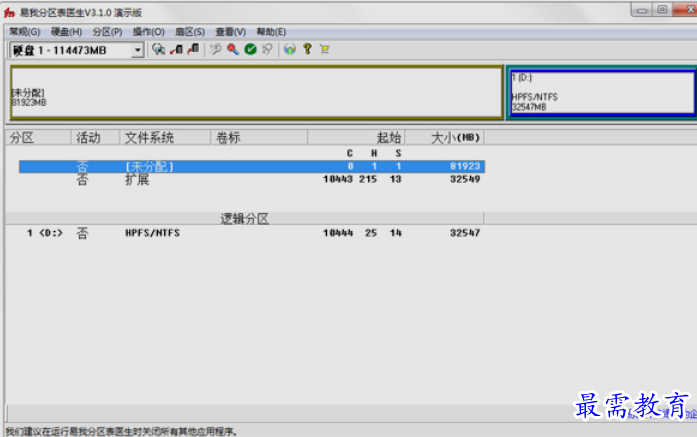The image size is (697, 437).
Task: Open the 常规(G) menu
Action: [x=24, y=32]
